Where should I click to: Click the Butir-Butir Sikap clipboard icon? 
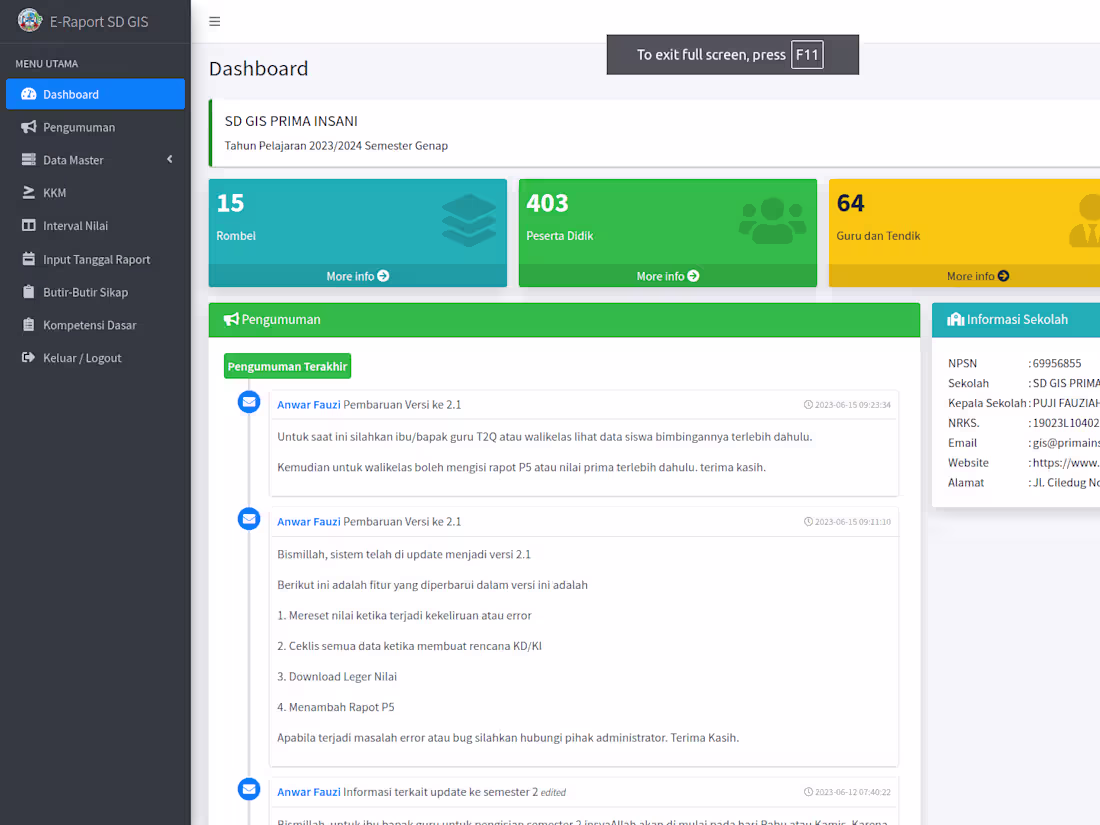pyautogui.click(x=29, y=292)
